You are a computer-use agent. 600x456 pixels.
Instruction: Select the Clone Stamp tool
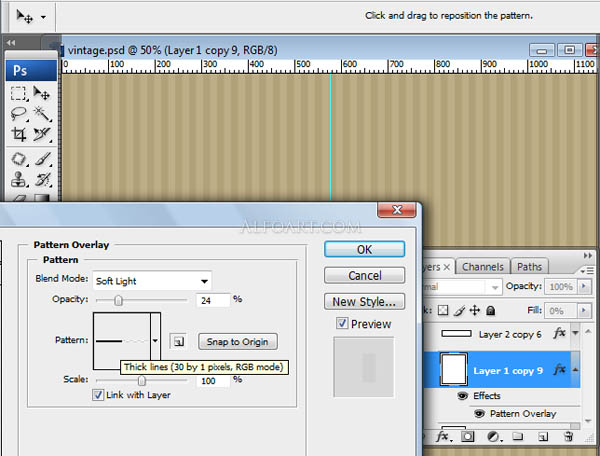[x=18, y=179]
